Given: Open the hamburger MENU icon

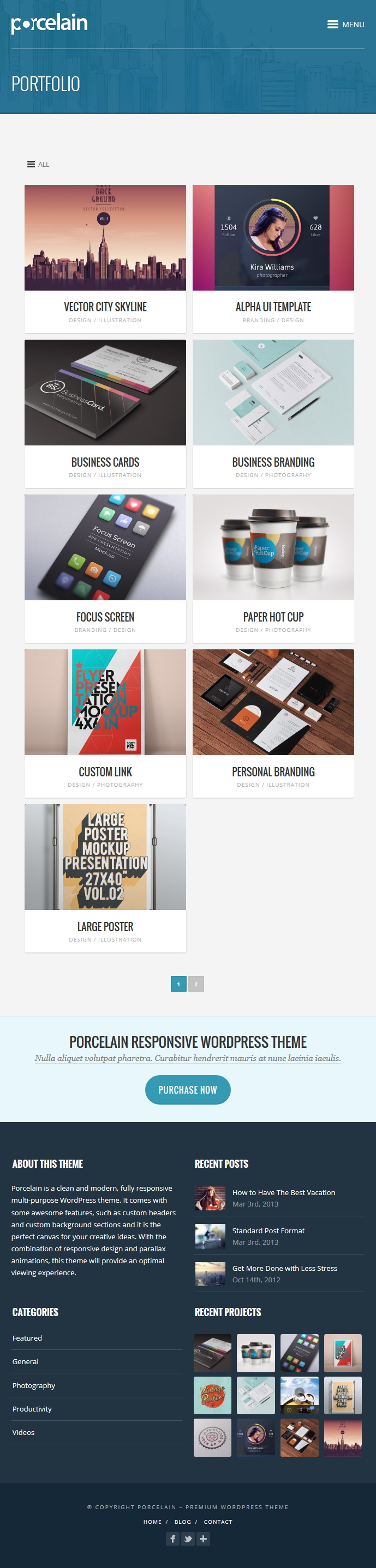Looking at the screenshot, I should point(345,25).
